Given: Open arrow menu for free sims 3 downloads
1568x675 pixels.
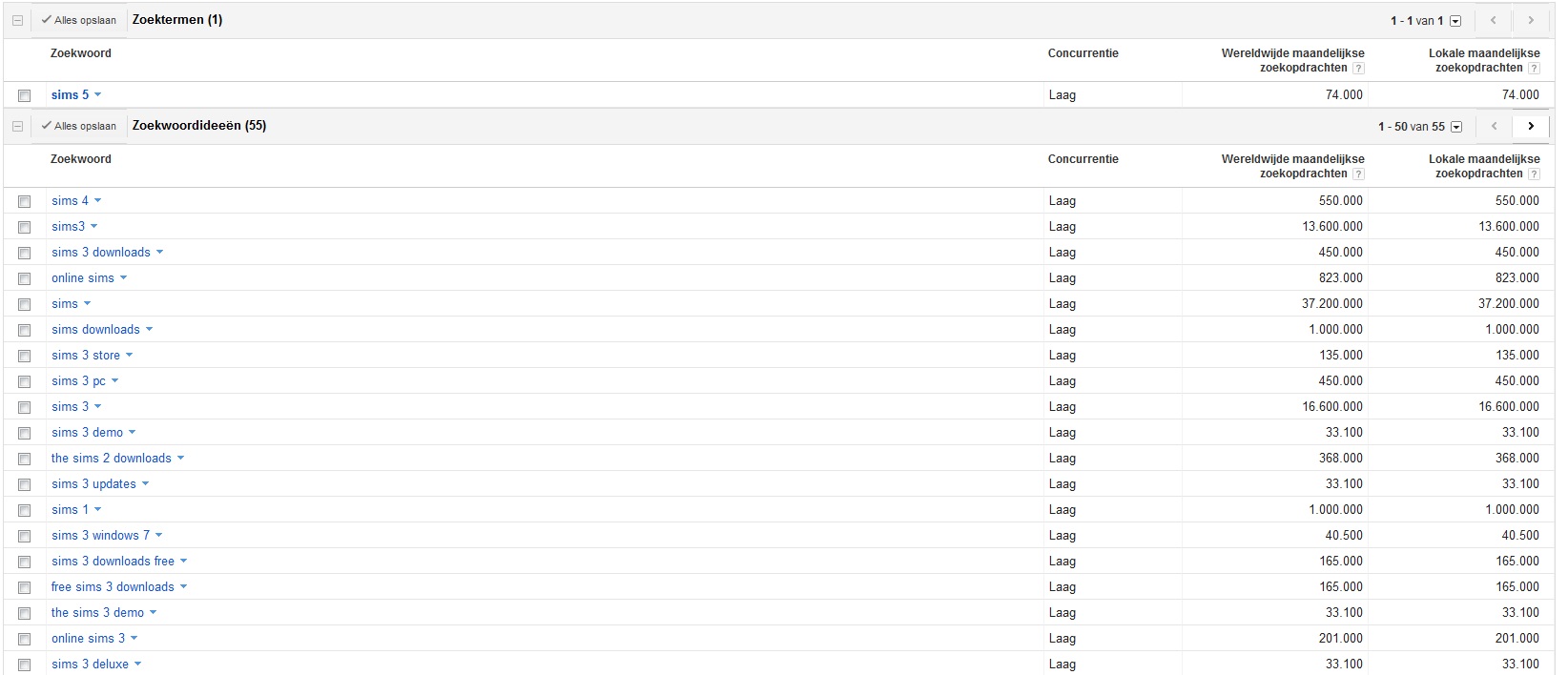Looking at the screenshot, I should [x=183, y=587].
